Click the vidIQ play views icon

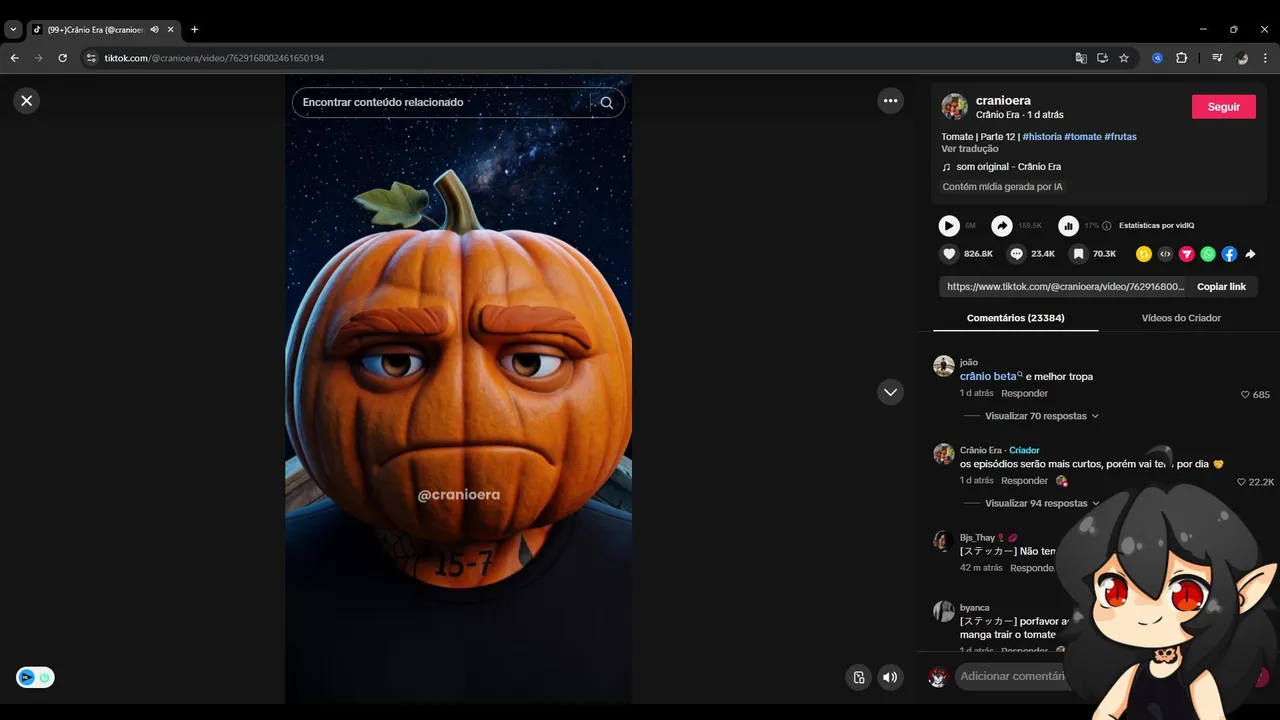click(949, 226)
